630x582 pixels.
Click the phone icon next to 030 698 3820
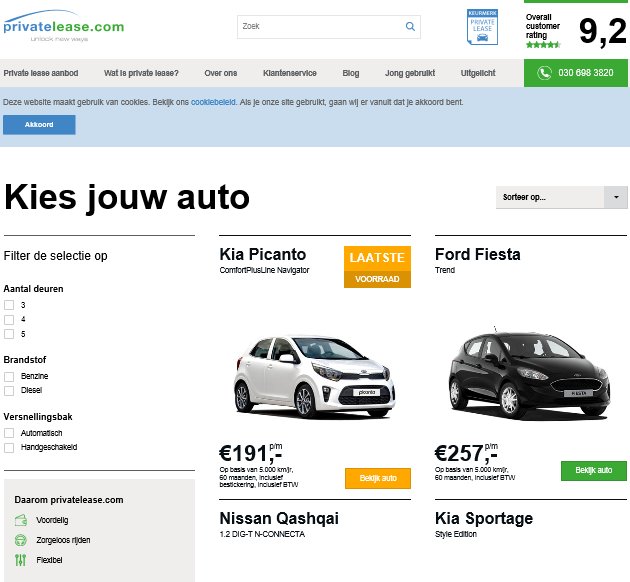[544, 73]
